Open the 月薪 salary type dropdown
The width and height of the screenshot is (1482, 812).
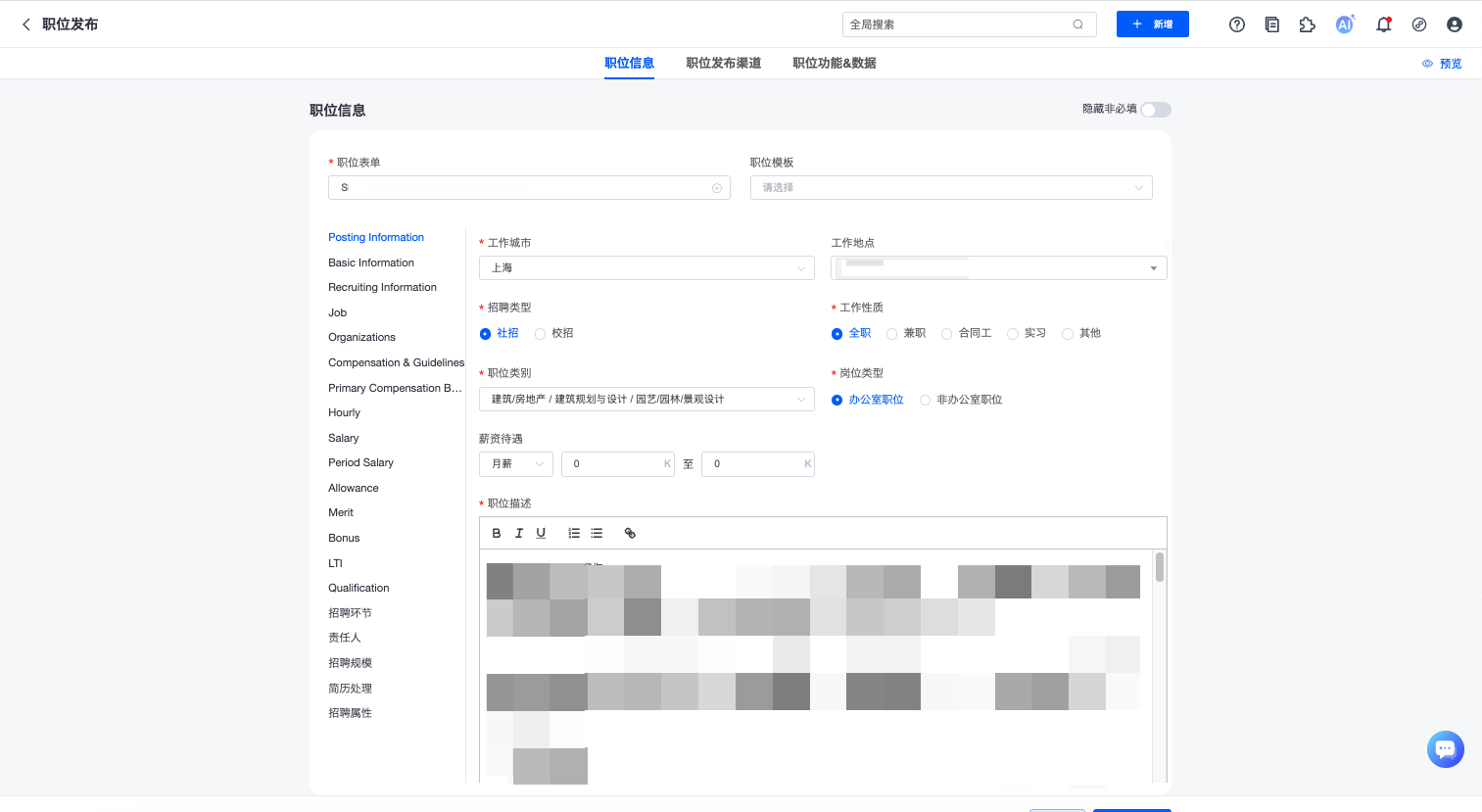pyautogui.click(x=515, y=464)
